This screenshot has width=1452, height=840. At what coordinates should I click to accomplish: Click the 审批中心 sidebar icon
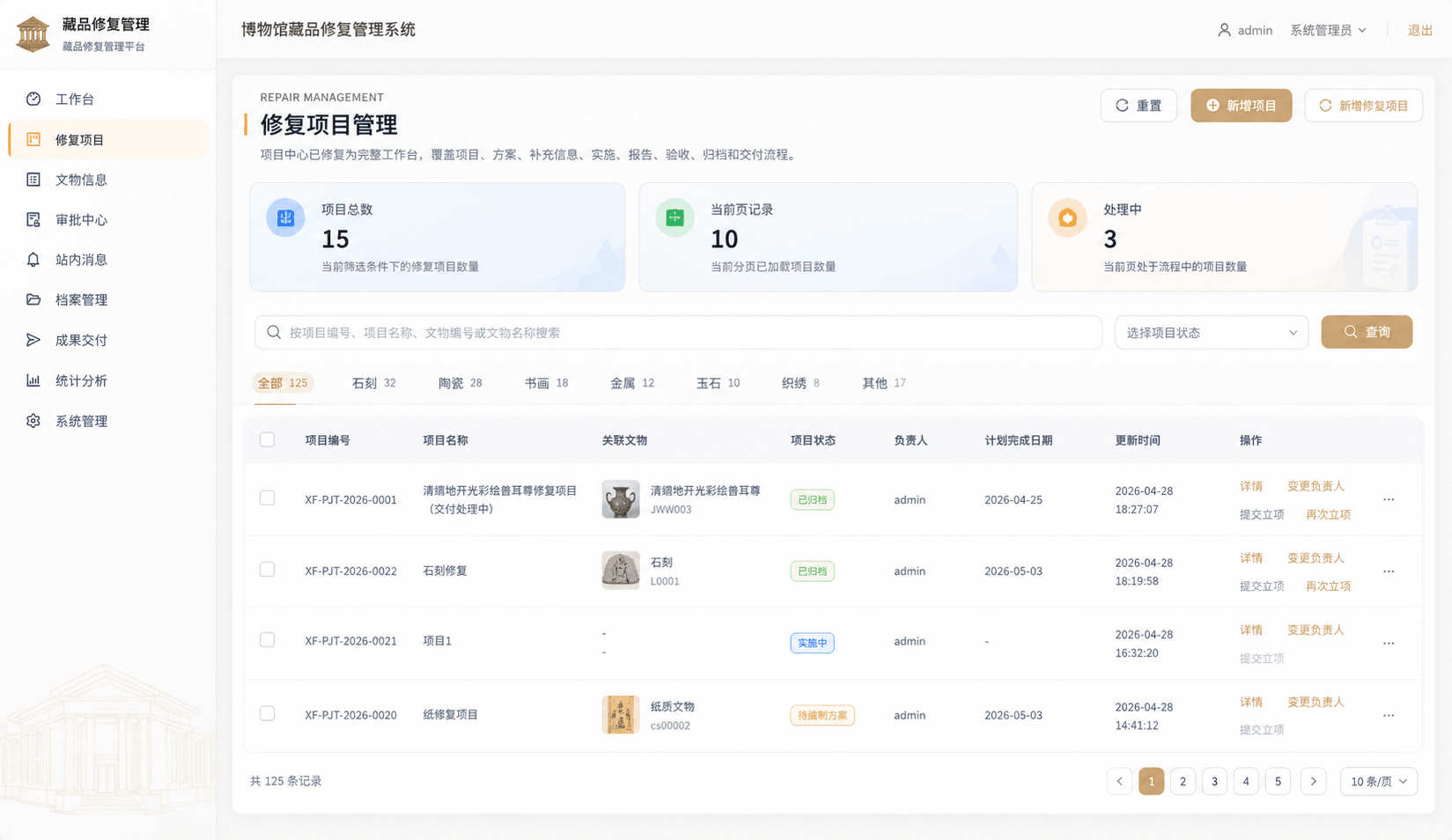pos(33,219)
